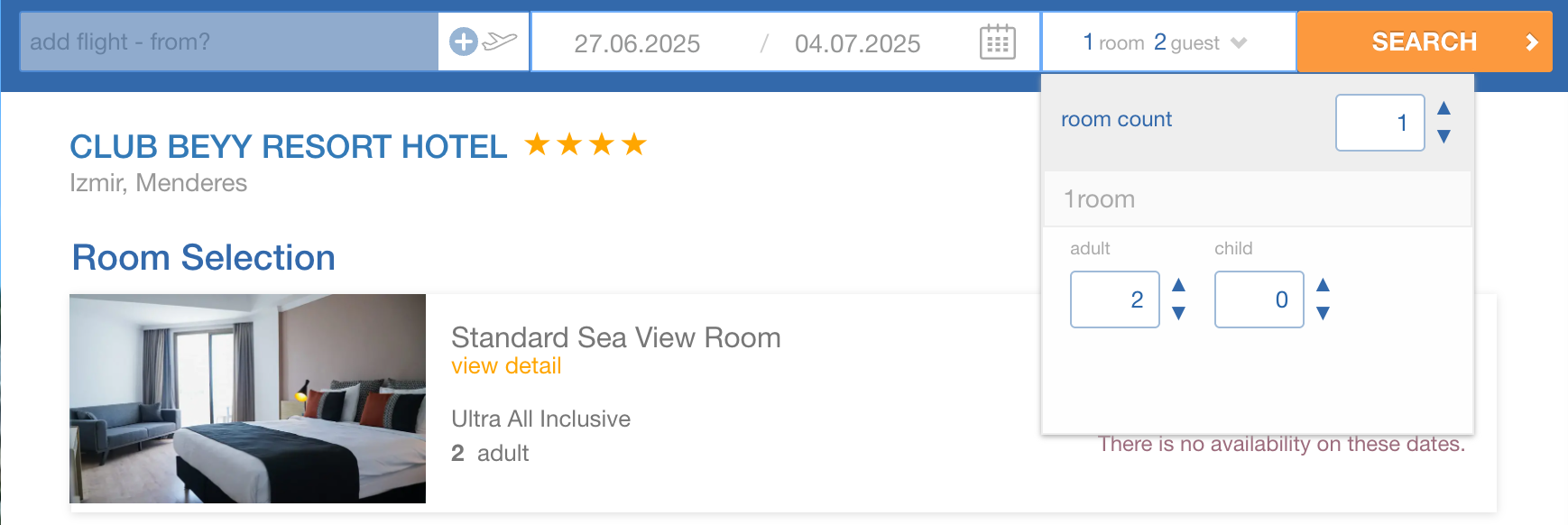Decrease room count with down arrow

pyautogui.click(x=1443, y=136)
